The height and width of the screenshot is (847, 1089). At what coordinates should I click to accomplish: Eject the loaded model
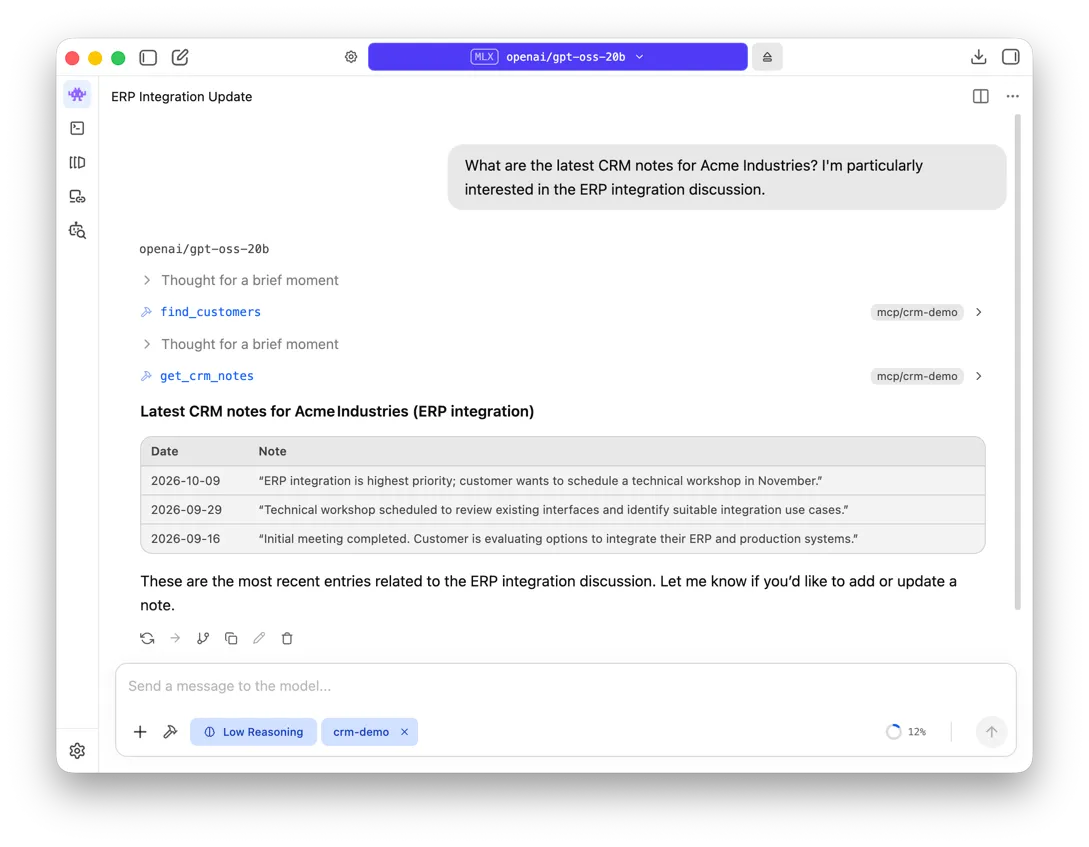point(767,57)
